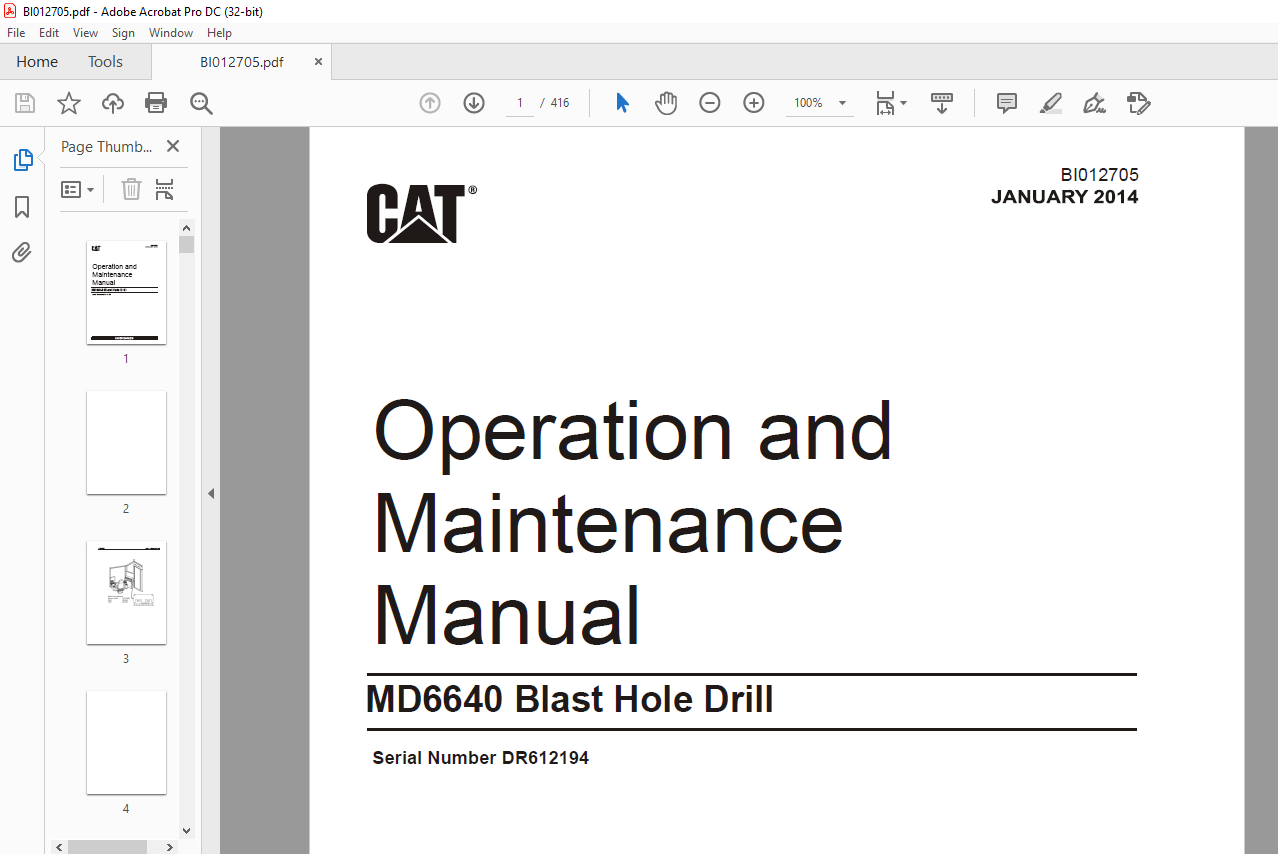Click the thumbnail panel scroll down arrow
This screenshot has width=1278, height=854.
[x=186, y=830]
